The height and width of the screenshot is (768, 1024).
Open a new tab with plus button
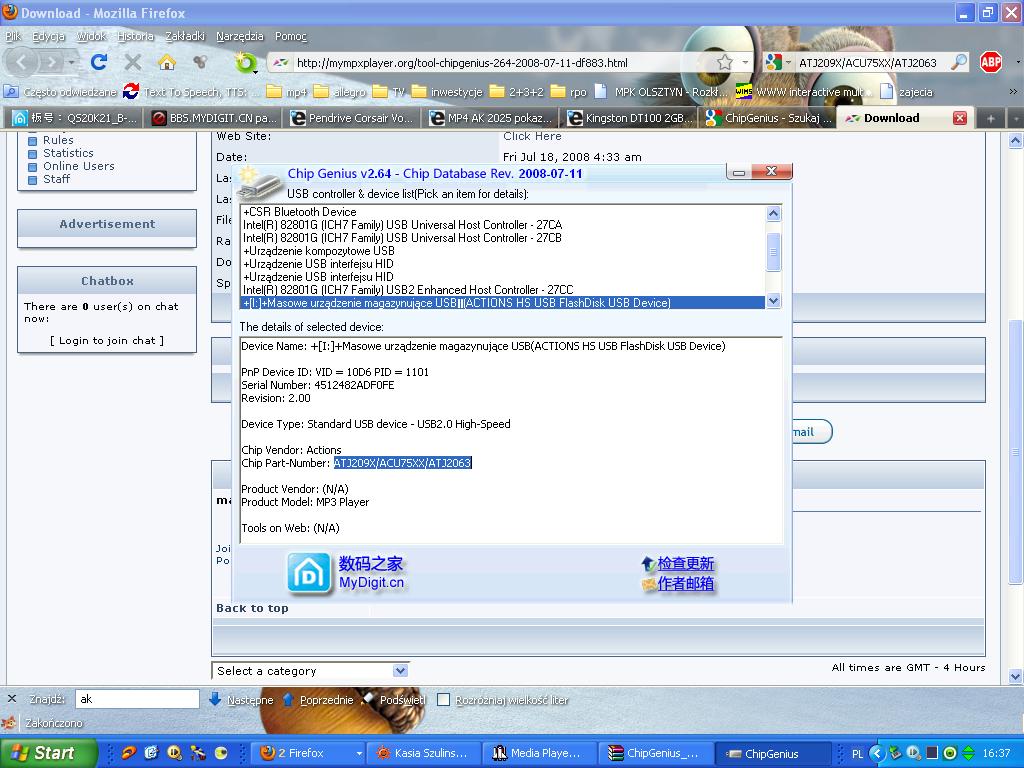pos(991,118)
